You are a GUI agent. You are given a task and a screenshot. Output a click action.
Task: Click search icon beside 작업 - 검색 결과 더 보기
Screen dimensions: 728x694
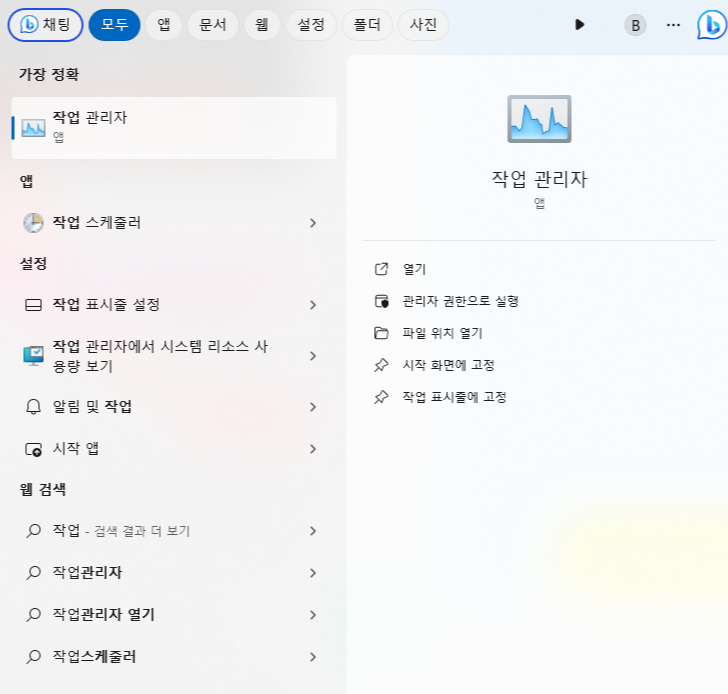point(33,531)
